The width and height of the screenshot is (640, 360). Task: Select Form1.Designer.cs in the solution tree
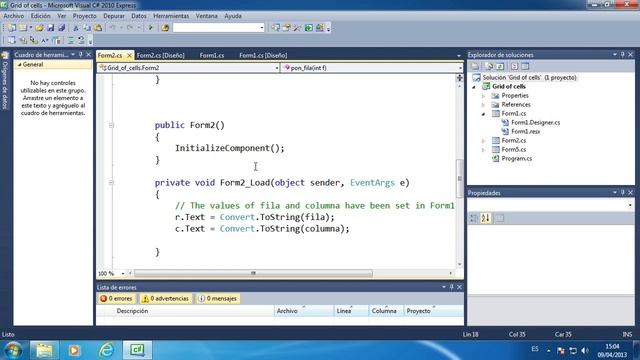(535, 122)
